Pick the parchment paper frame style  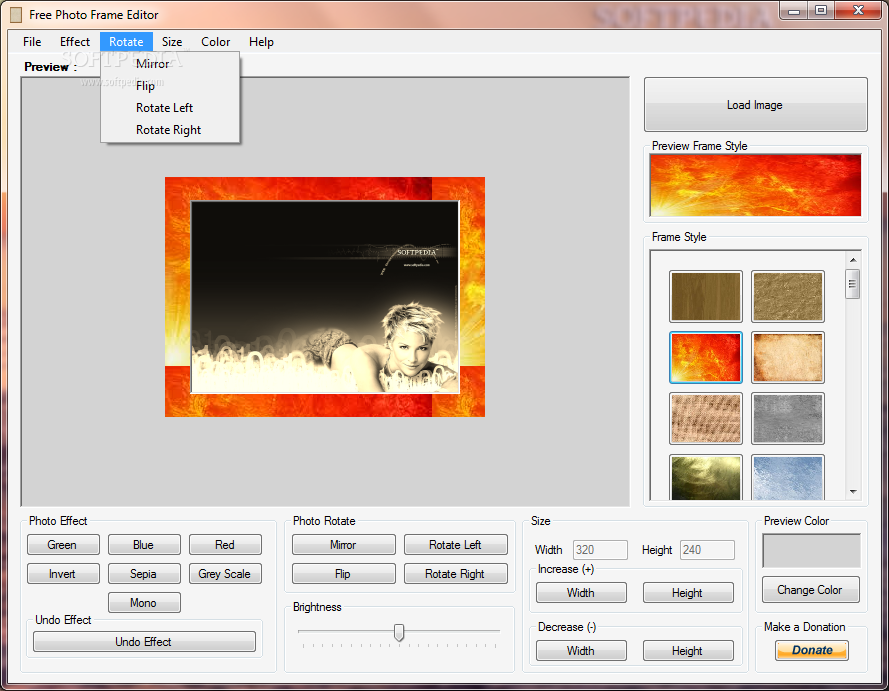[788, 358]
